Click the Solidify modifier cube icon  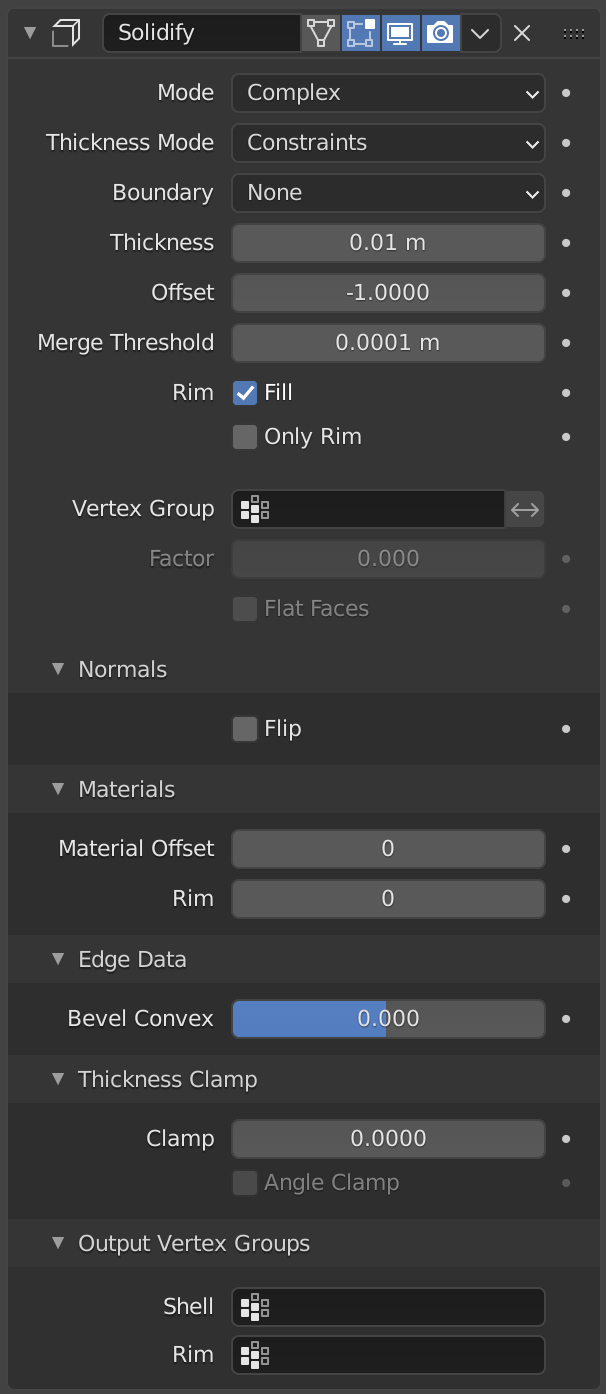pos(65,32)
